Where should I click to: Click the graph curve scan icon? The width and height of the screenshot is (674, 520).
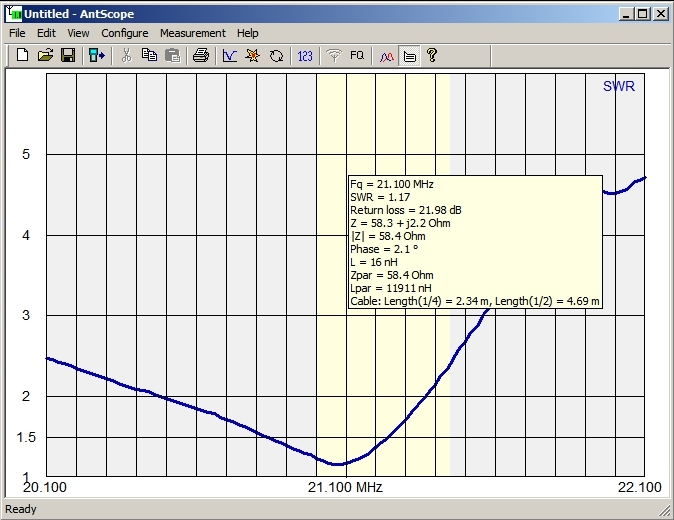click(x=230, y=55)
